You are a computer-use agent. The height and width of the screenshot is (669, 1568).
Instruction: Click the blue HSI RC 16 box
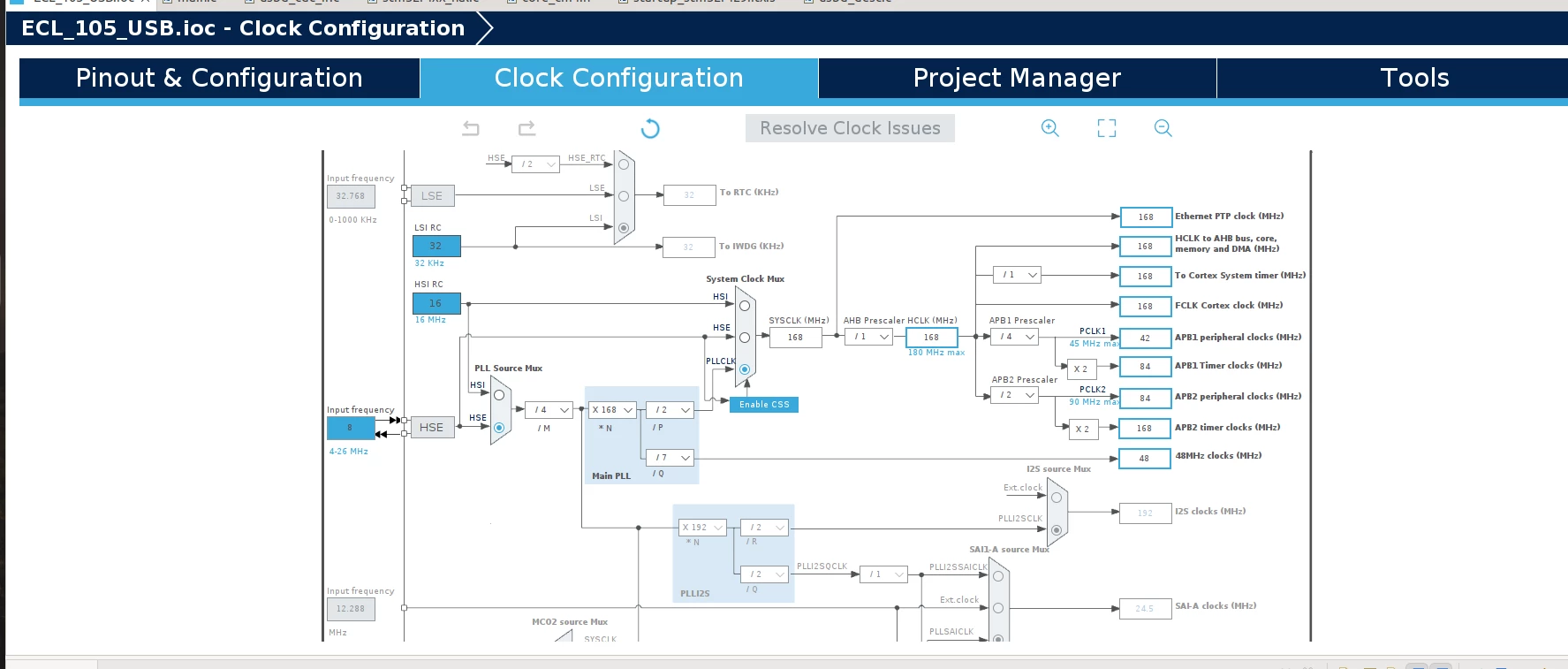pyautogui.click(x=436, y=303)
